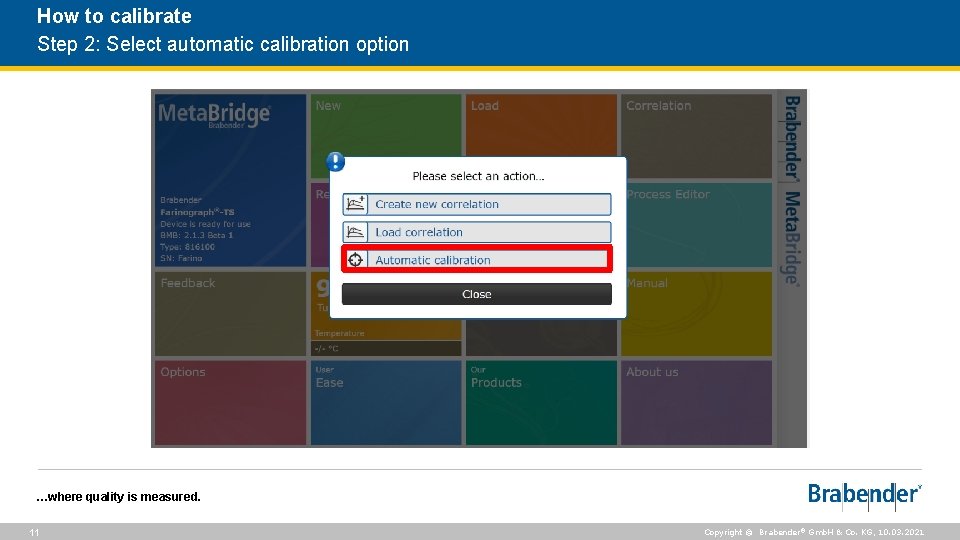
Task: Click the Temperature readout field
Action: click(386, 348)
